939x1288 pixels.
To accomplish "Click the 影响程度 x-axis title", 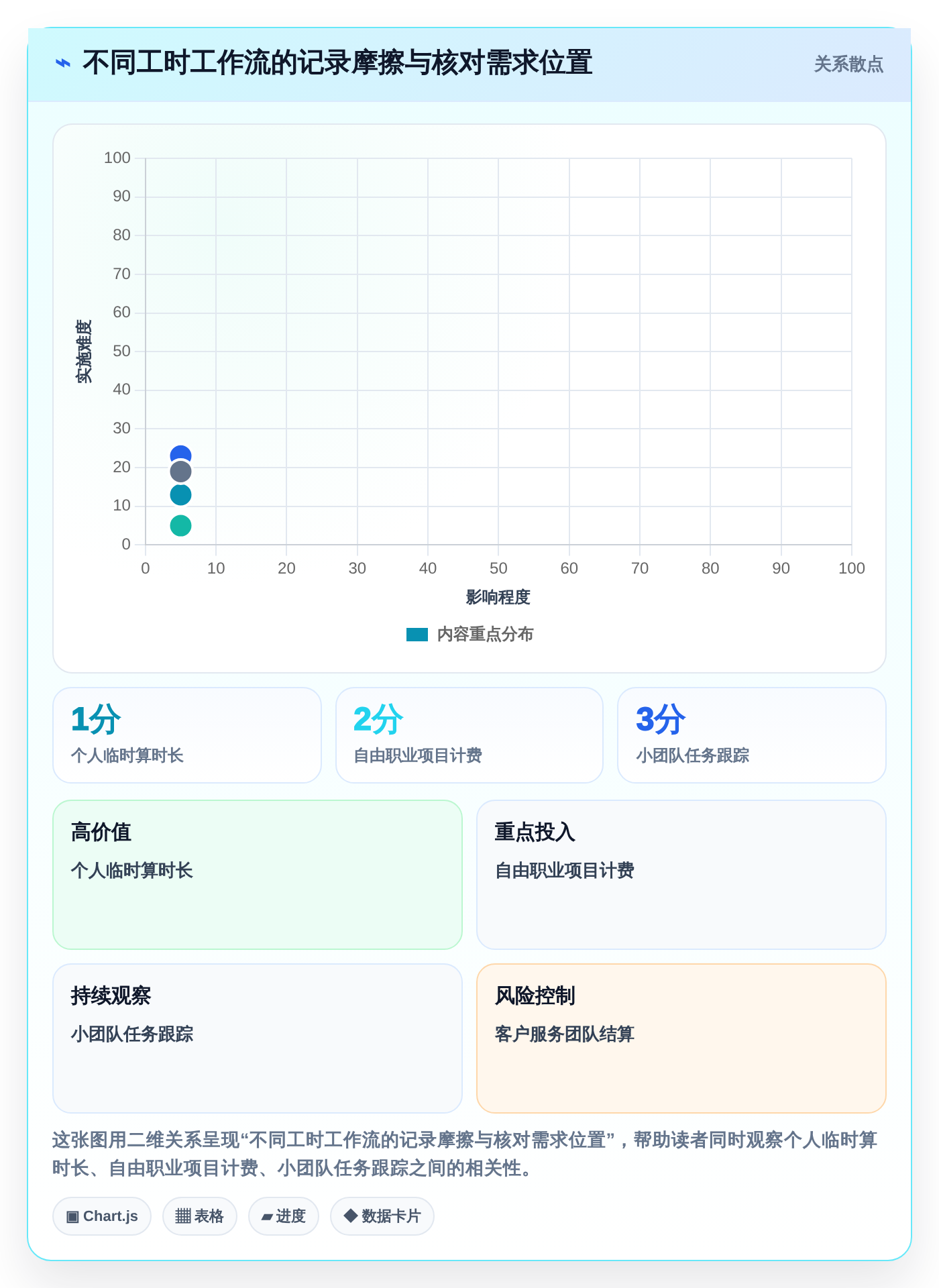I will (x=498, y=597).
